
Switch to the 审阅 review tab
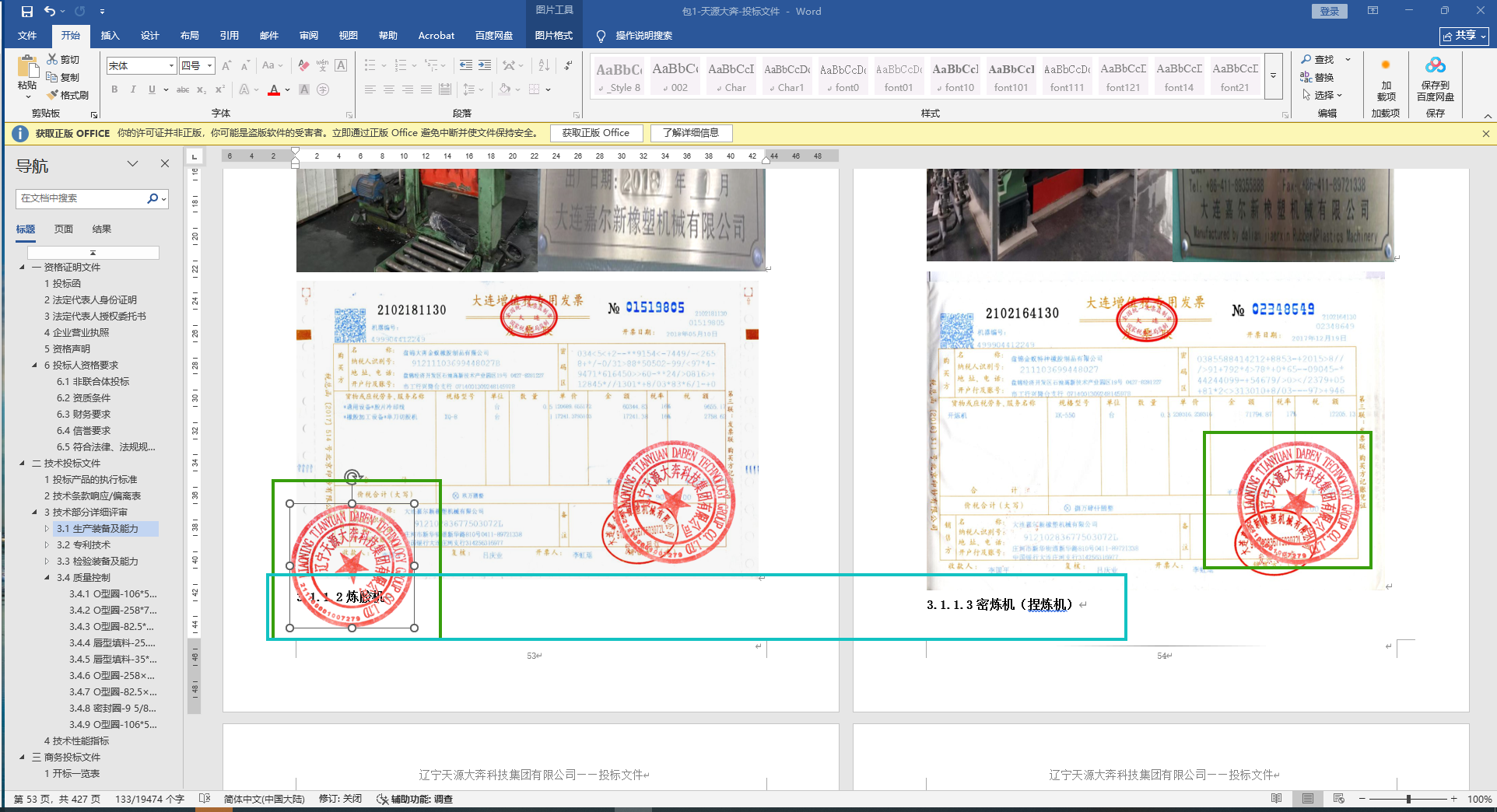click(x=309, y=36)
